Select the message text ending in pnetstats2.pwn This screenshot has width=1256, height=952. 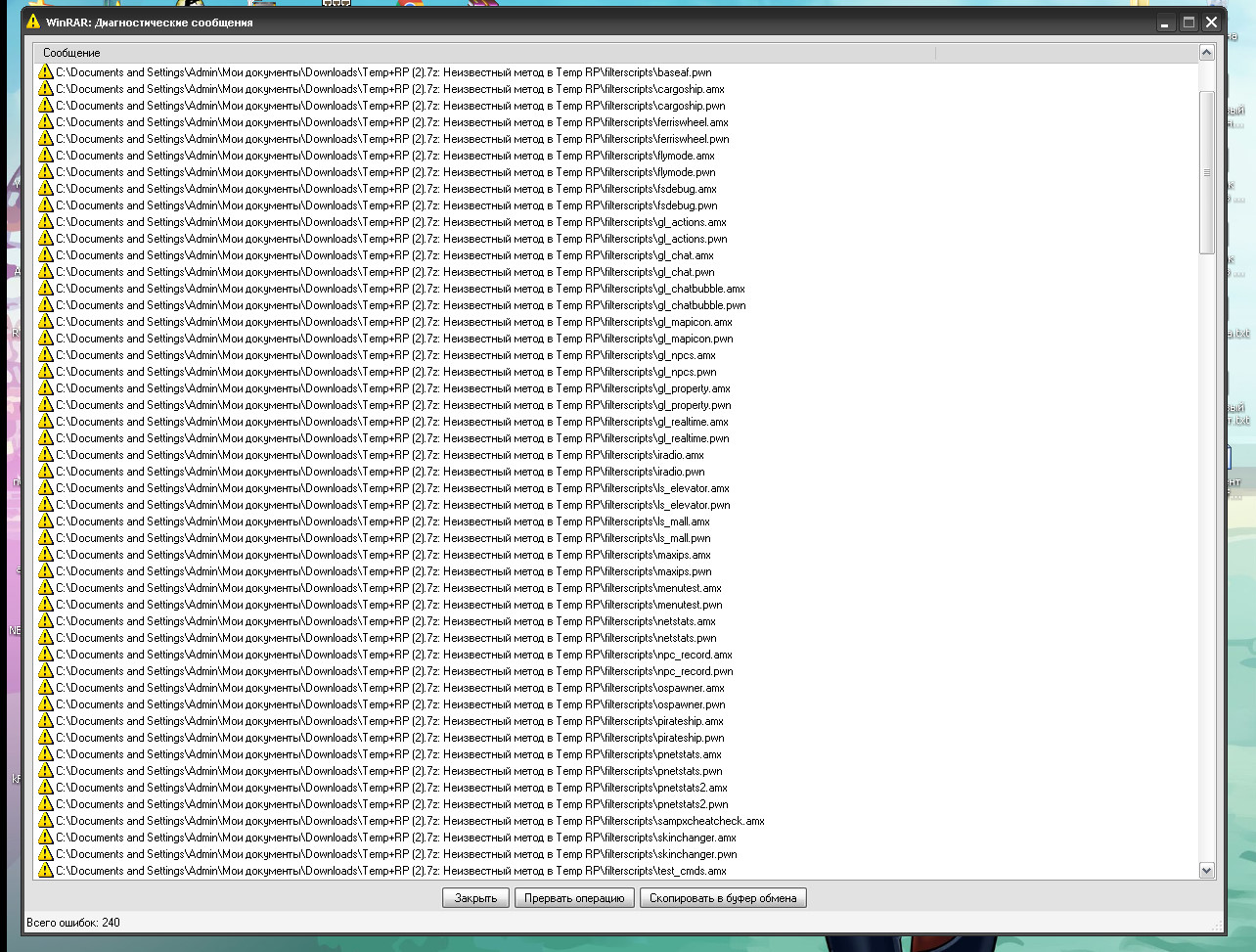point(392,804)
